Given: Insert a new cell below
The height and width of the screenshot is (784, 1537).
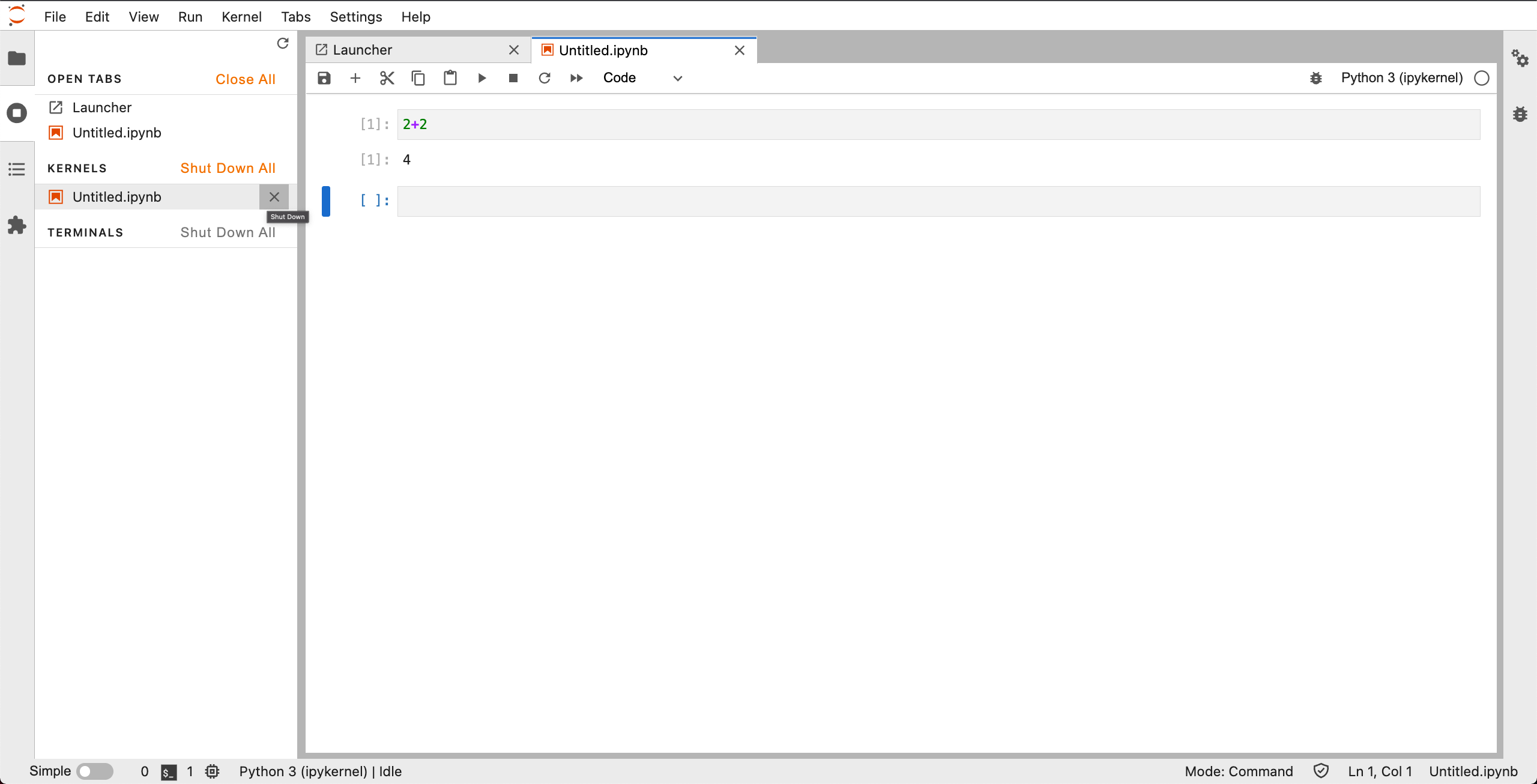Looking at the screenshot, I should (355, 78).
